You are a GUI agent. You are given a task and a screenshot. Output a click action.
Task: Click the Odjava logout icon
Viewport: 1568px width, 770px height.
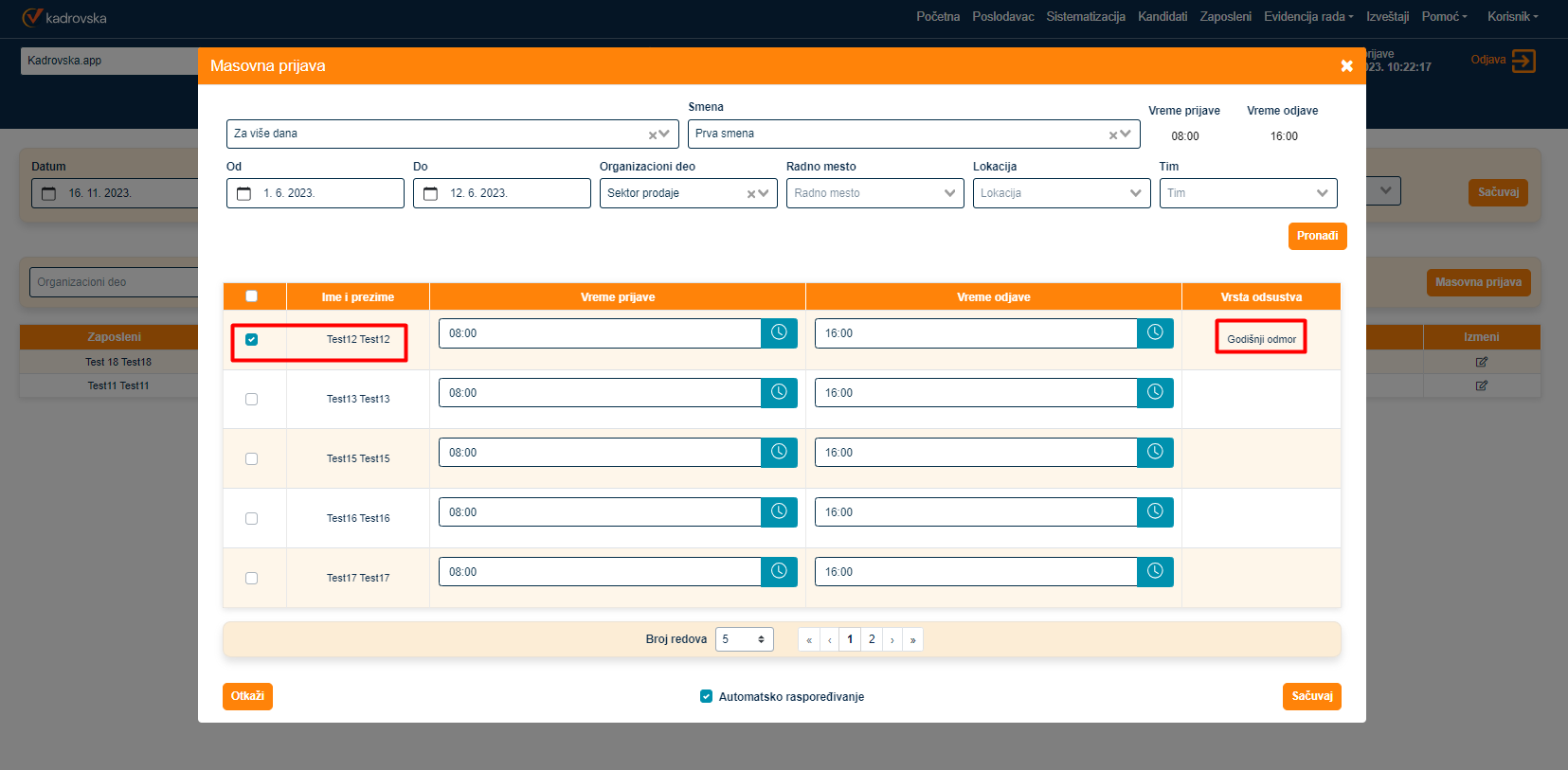click(1523, 61)
